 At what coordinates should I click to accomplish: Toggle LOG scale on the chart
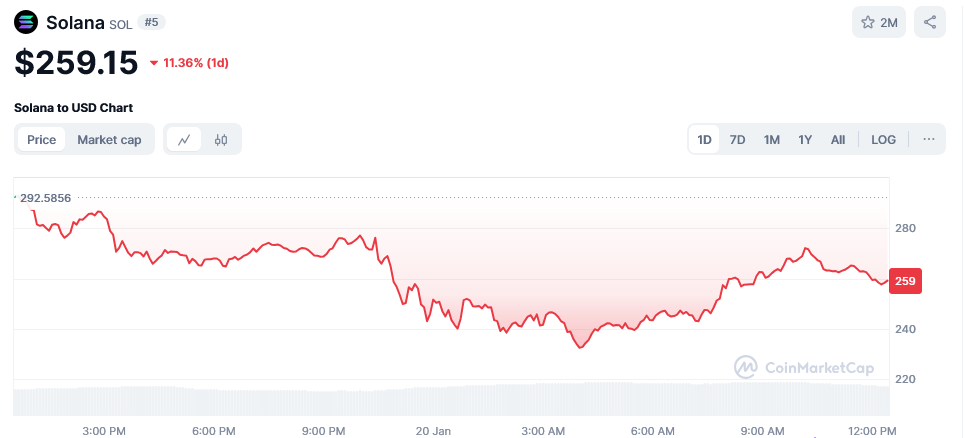tap(883, 140)
